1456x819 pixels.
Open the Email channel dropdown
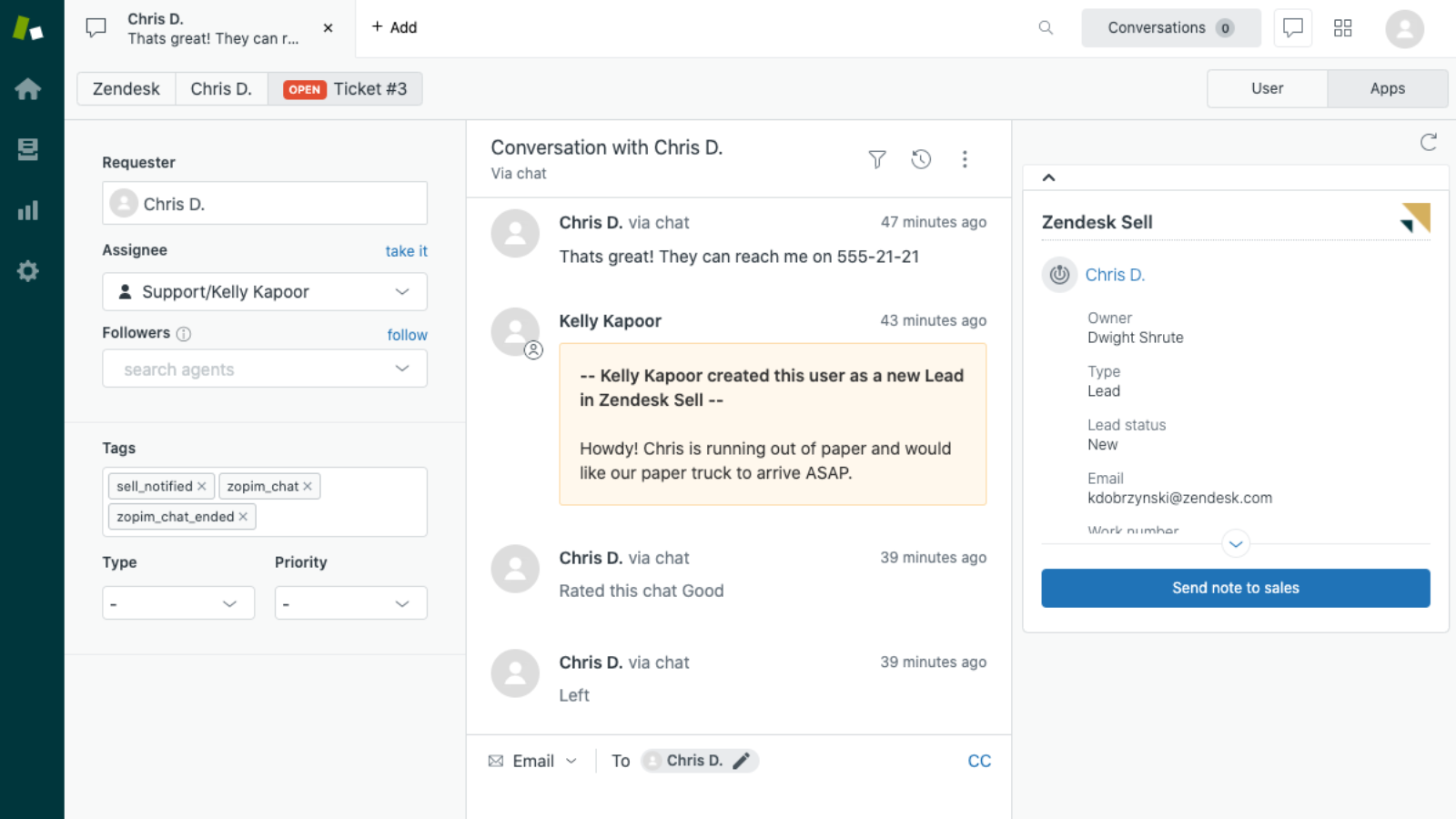pyautogui.click(x=533, y=761)
